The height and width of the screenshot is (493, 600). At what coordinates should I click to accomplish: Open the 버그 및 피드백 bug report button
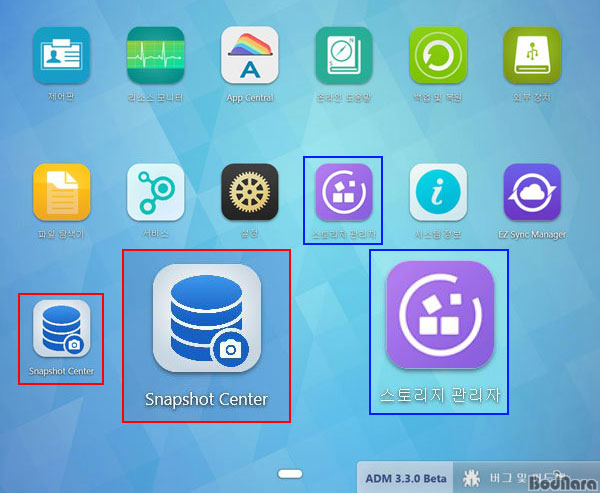[526, 478]
